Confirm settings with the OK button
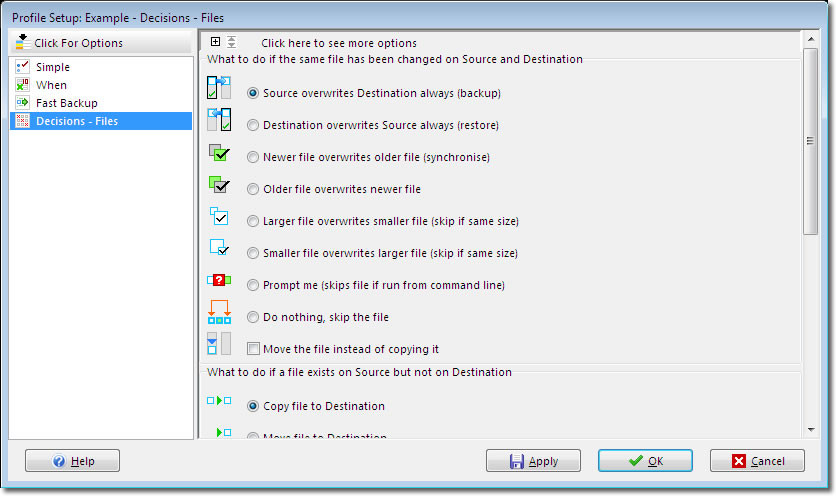Screen dimensions: 836x496 645,461
